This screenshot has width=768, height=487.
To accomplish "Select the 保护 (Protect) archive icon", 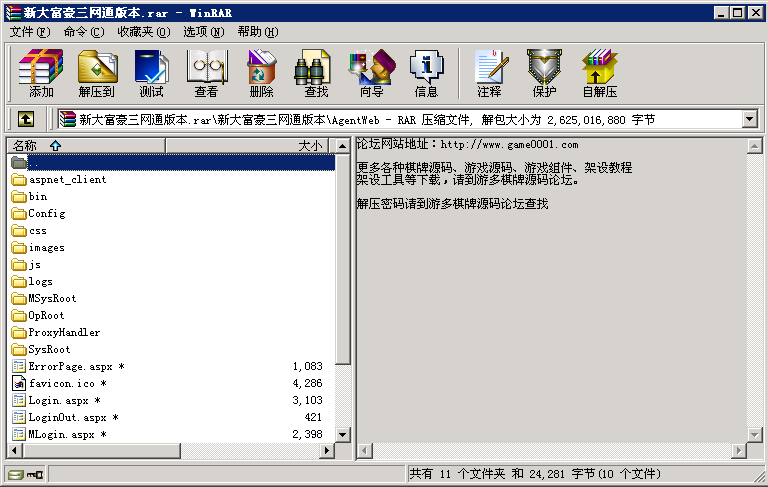I will coord(544,73).
